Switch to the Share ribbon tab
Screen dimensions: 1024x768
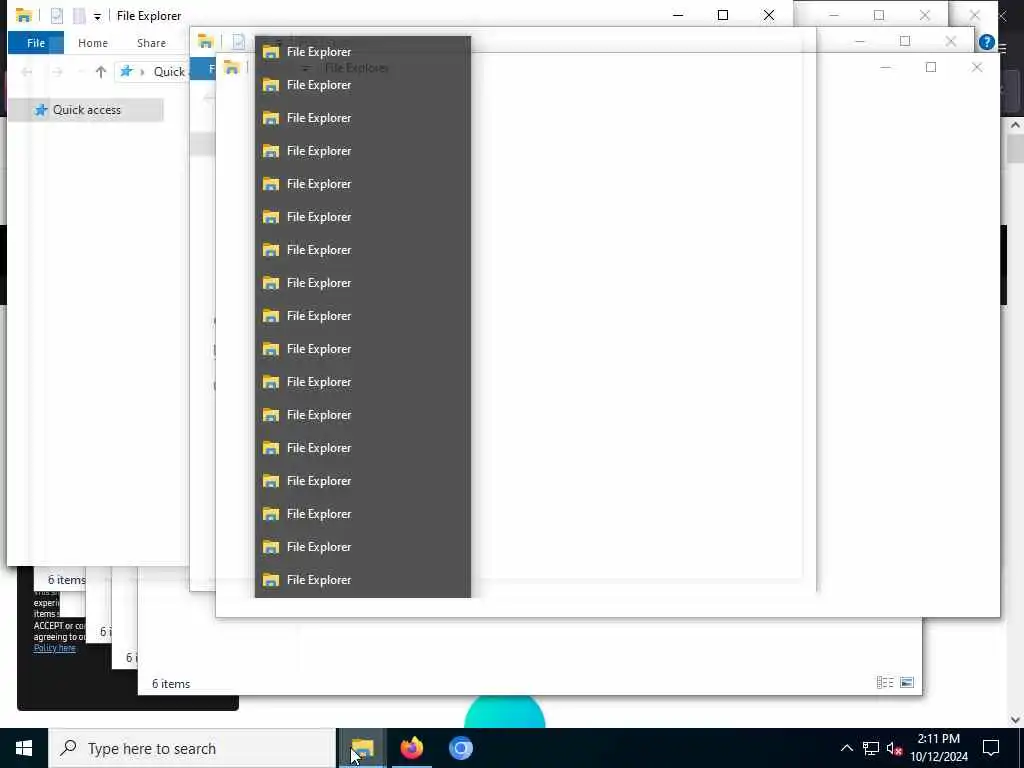point(151,43)
